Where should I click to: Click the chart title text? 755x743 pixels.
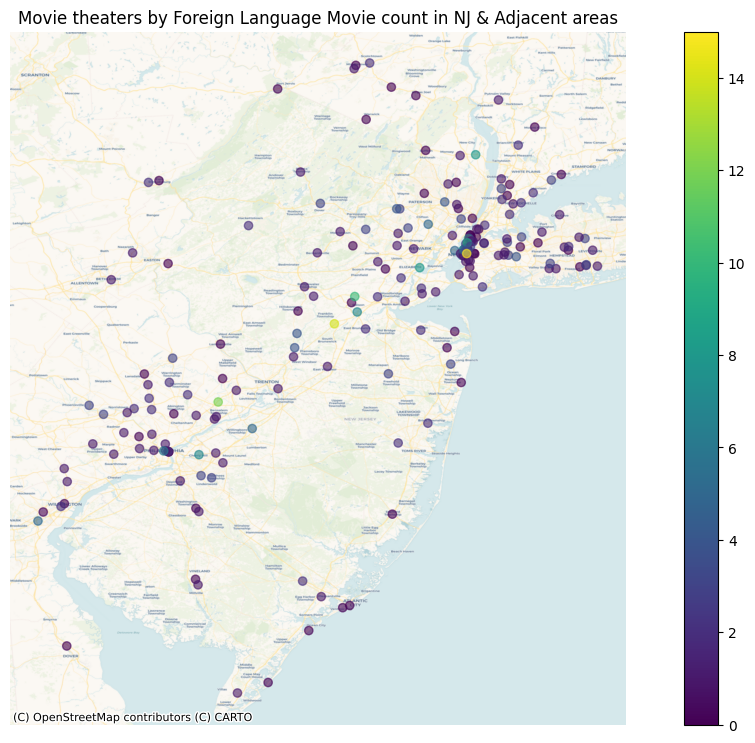pos(318,18)
